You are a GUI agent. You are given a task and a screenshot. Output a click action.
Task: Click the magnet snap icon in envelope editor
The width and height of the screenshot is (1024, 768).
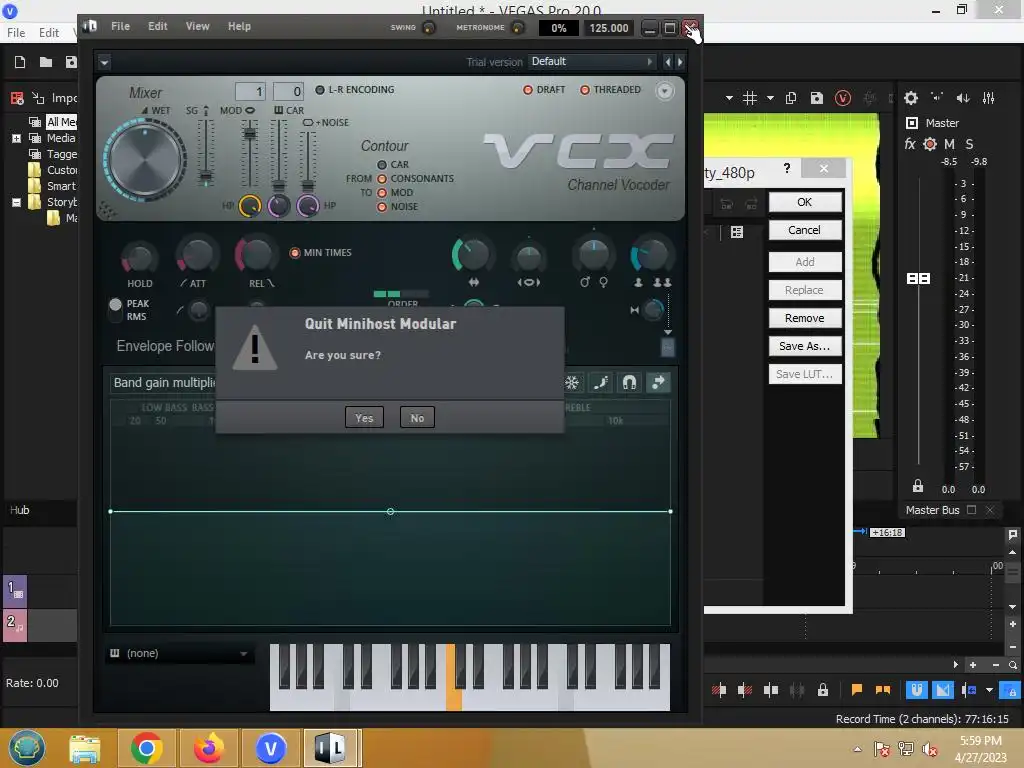point(630,383)
